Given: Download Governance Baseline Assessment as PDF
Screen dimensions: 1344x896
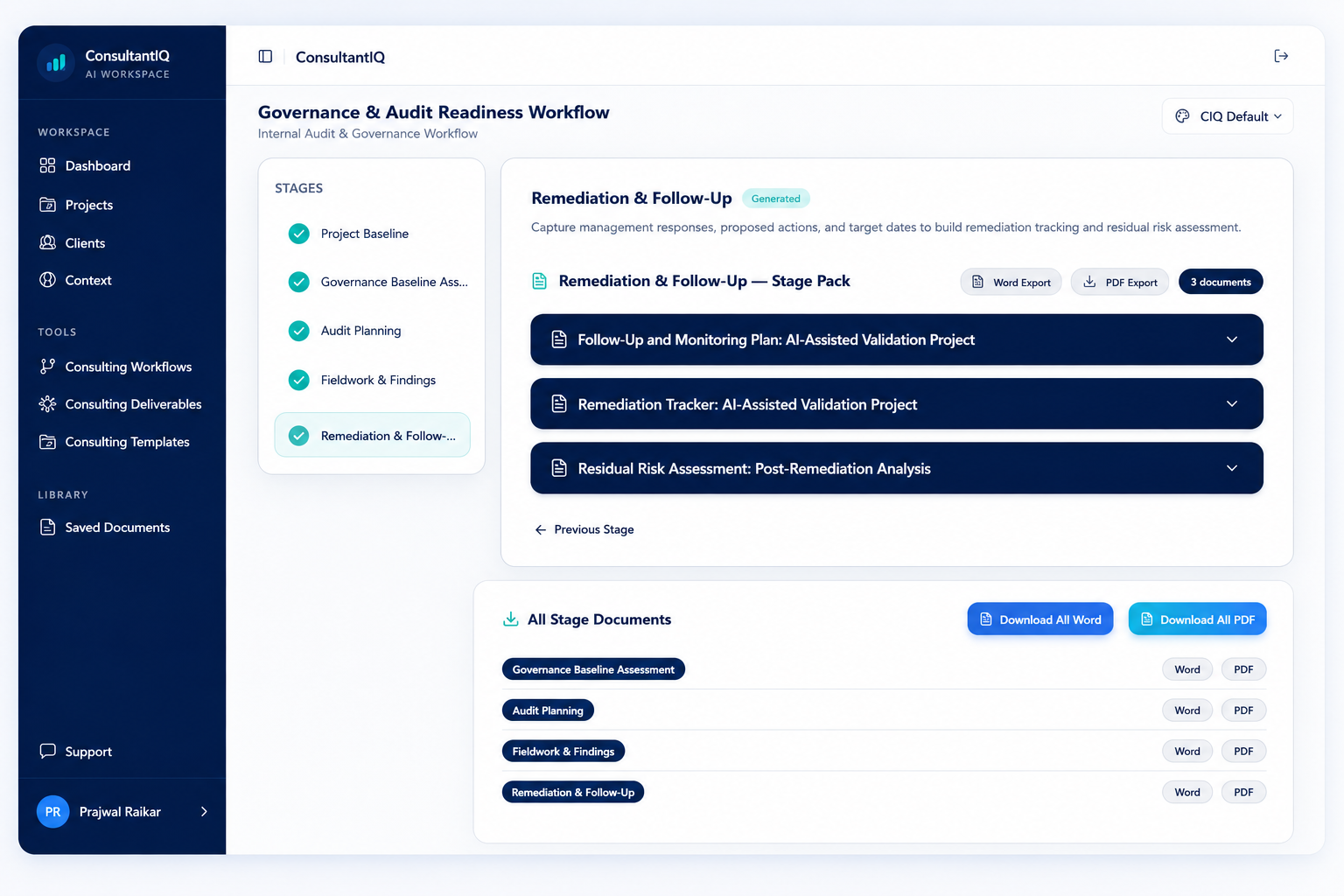Looking at the screenshot, I should (x=1243, y=669).
